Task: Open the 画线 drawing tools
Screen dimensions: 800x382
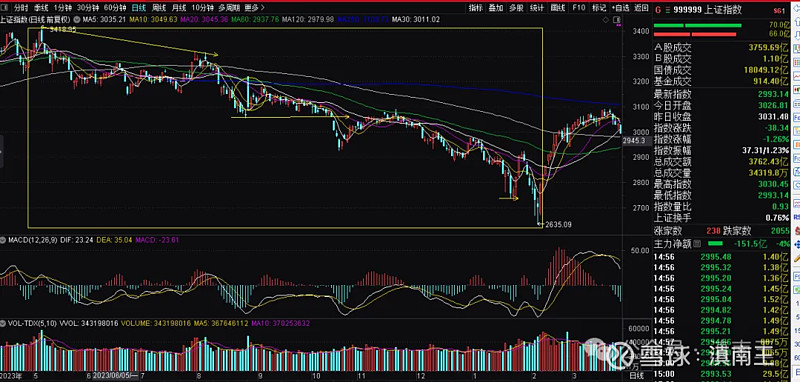Action: 558,8
